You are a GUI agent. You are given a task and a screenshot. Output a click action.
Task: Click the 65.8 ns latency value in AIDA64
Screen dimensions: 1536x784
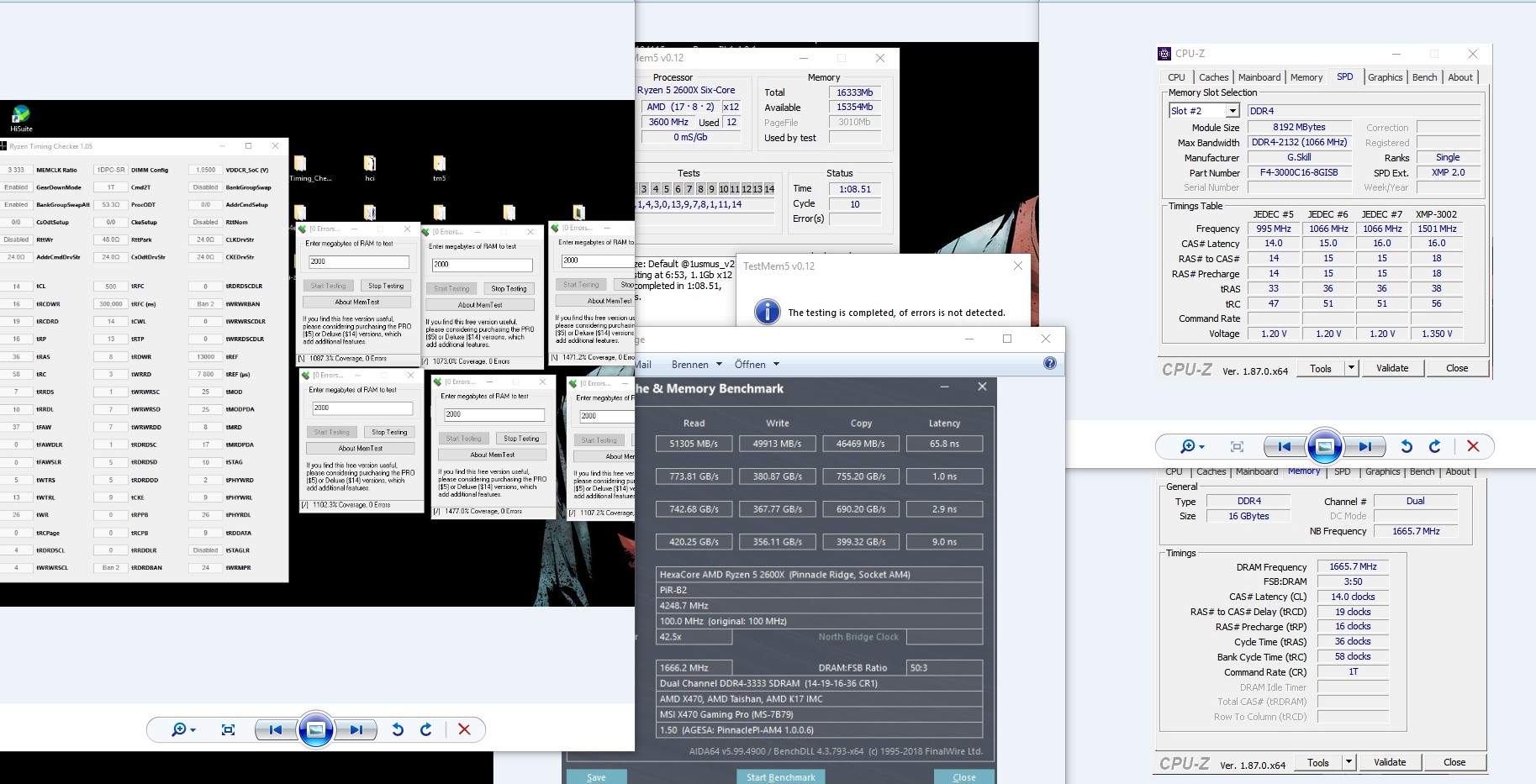point(944,444)
